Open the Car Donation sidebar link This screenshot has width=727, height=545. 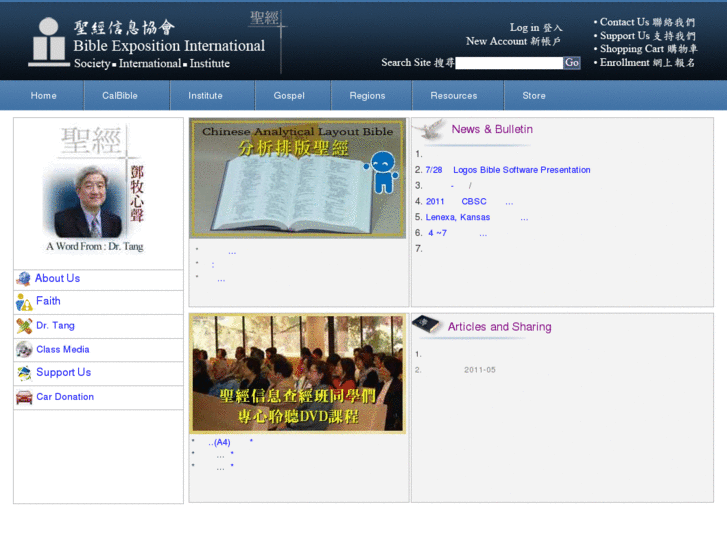[65, 397]
